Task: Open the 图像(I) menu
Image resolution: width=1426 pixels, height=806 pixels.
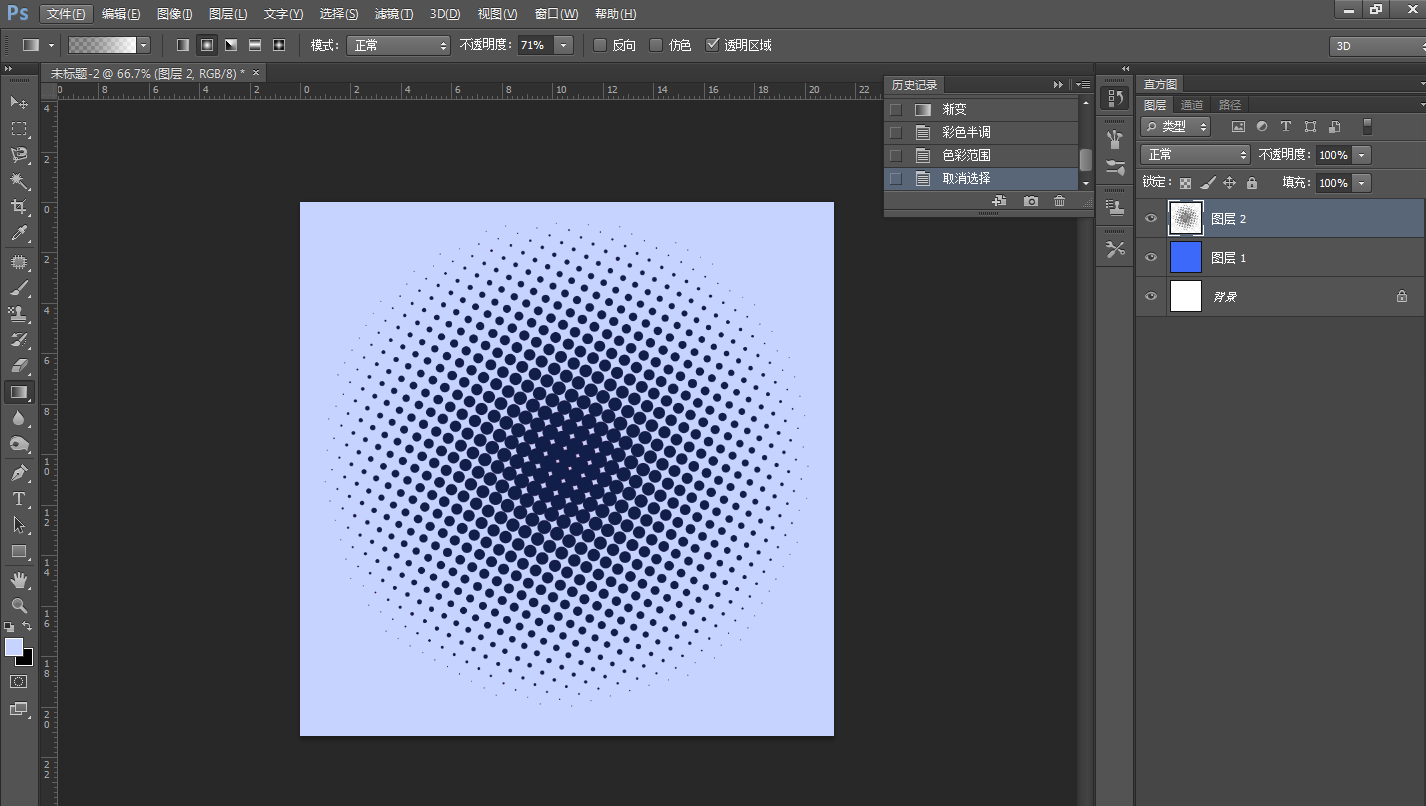Action: click(176, 14)
